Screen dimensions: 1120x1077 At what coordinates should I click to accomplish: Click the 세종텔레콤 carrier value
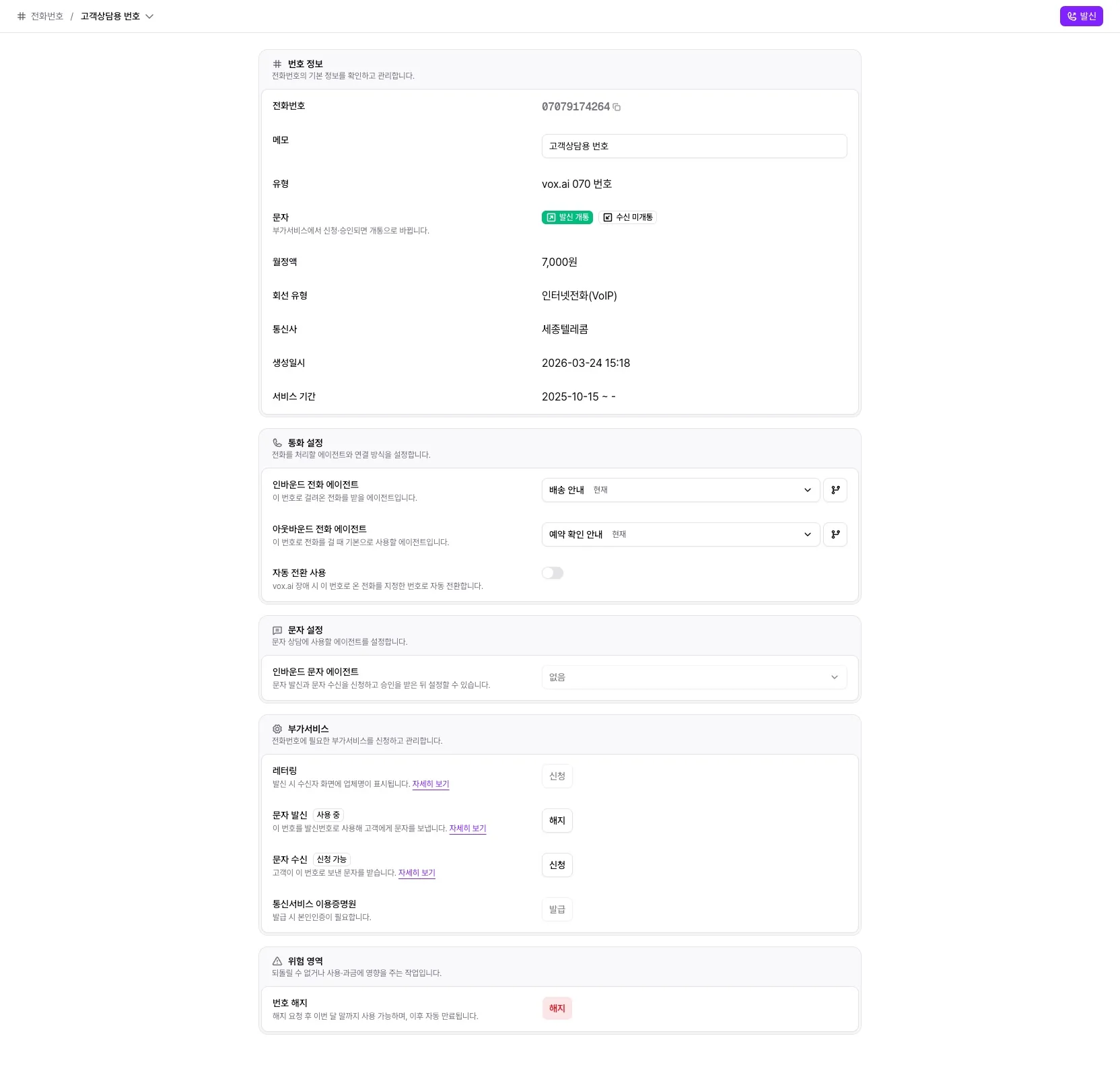[x=565, y=329]
